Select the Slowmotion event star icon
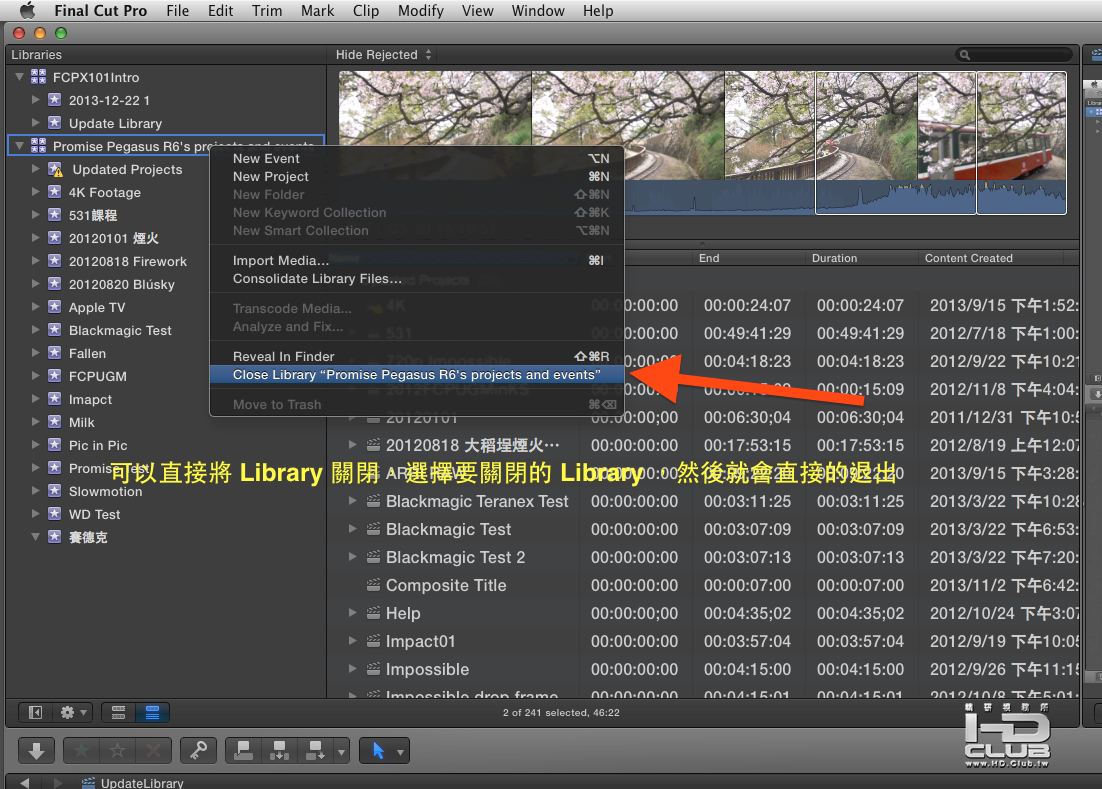This screenshot has height=789, width=1102. (x=54, y=490)
